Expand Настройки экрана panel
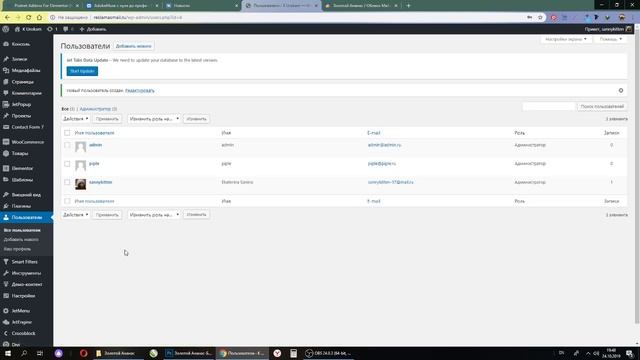This screenshot has height=360, width=640. click(566, 39)
